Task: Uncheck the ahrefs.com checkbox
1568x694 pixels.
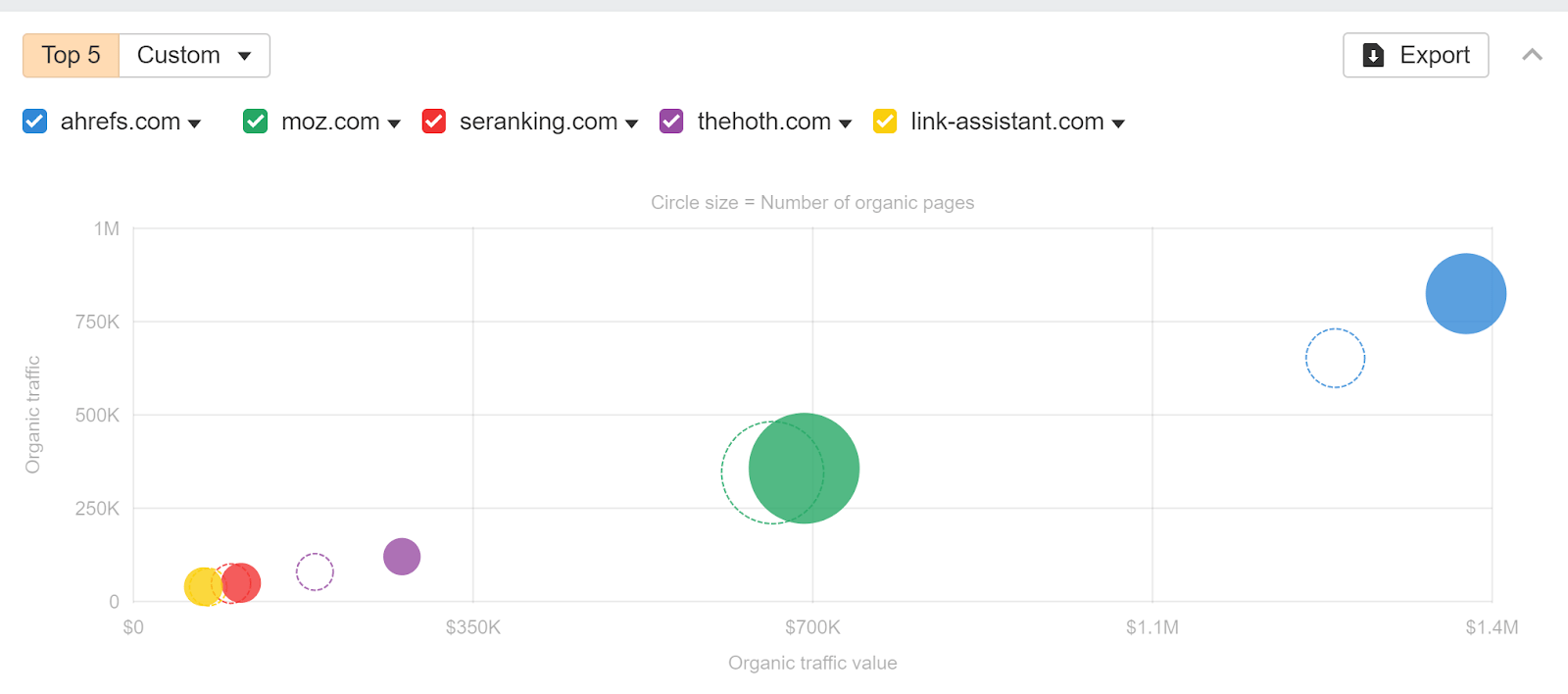Action: [x=34, y=121]
